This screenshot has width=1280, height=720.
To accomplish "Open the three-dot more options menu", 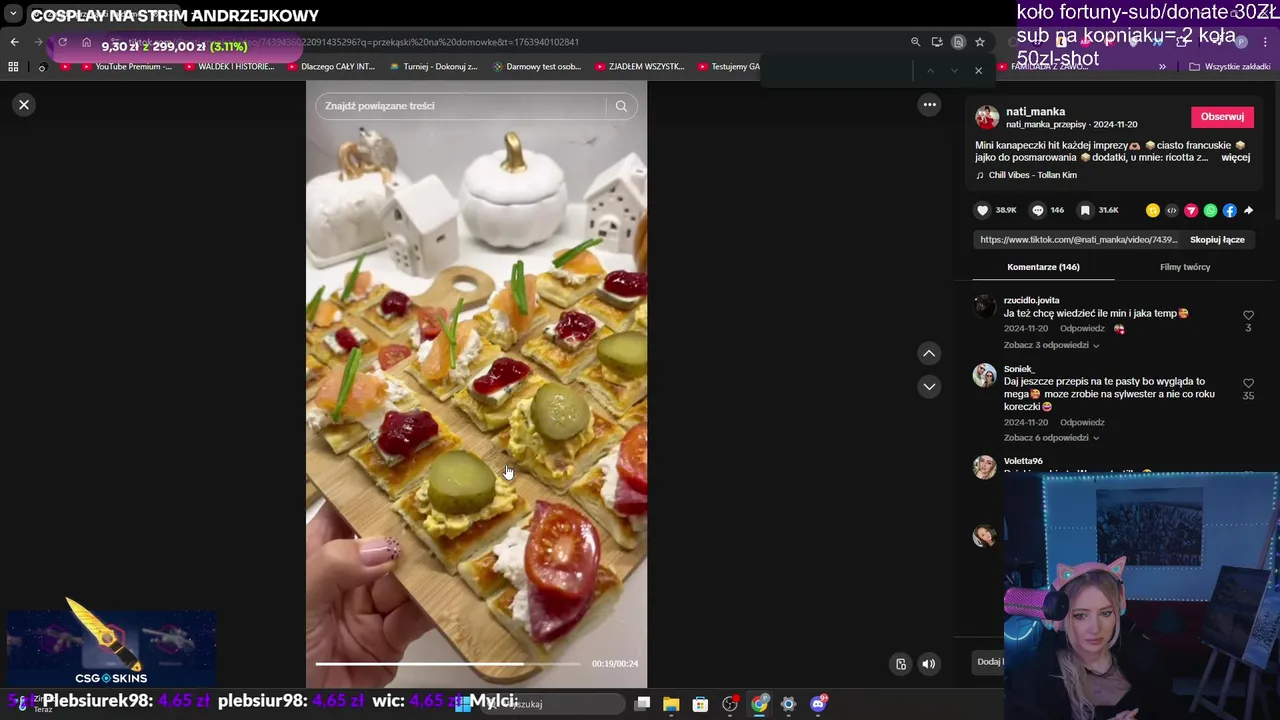I will click(x=929, y=105).
